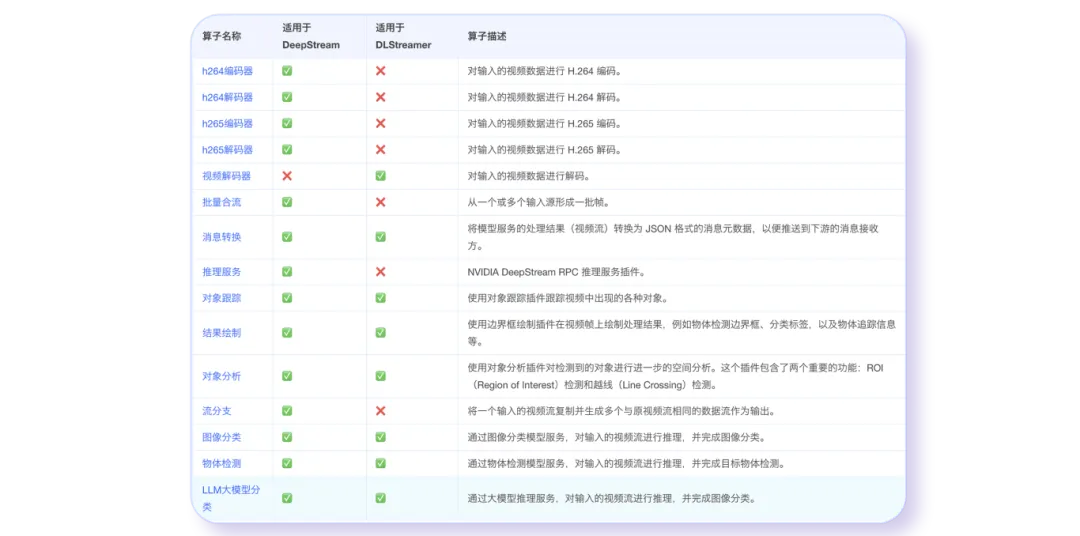Viewport: 1080px width, 536px height.
Task: Open the 图像分类 operator link
Action: (x=222, y=437)
